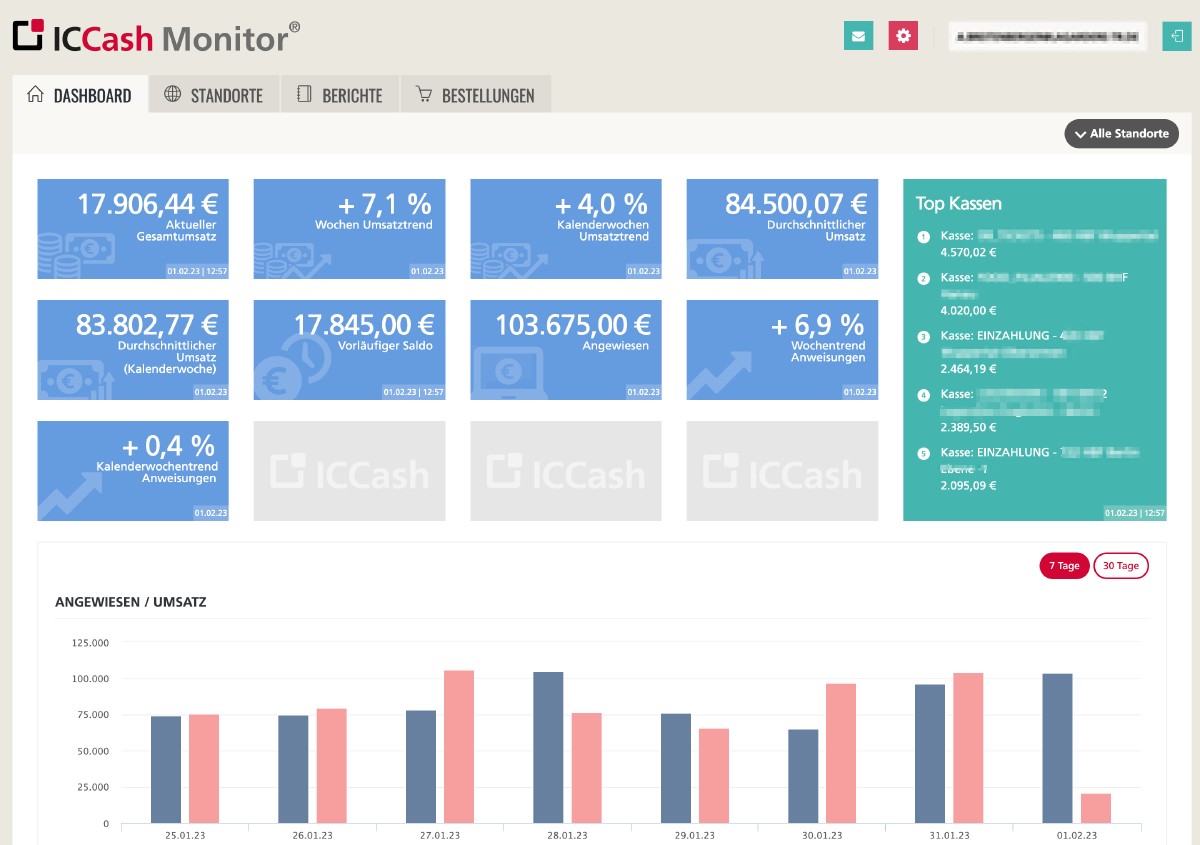This screenshot has height=845, width=1200.
Task: Click the blue bar for 28.01.23
Action: pos(548,748)
